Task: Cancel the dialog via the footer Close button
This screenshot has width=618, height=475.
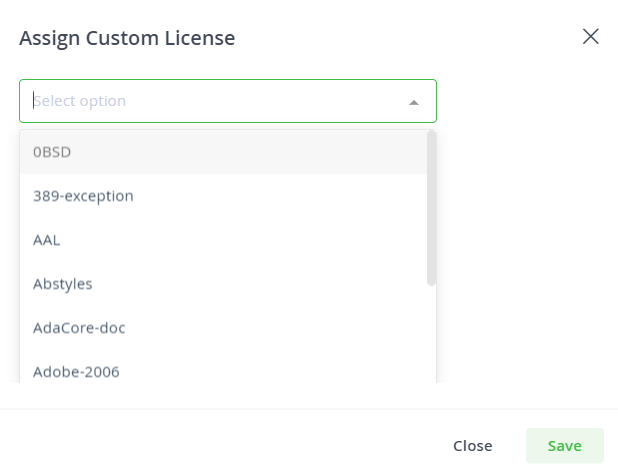Action: tap(473, 446)
